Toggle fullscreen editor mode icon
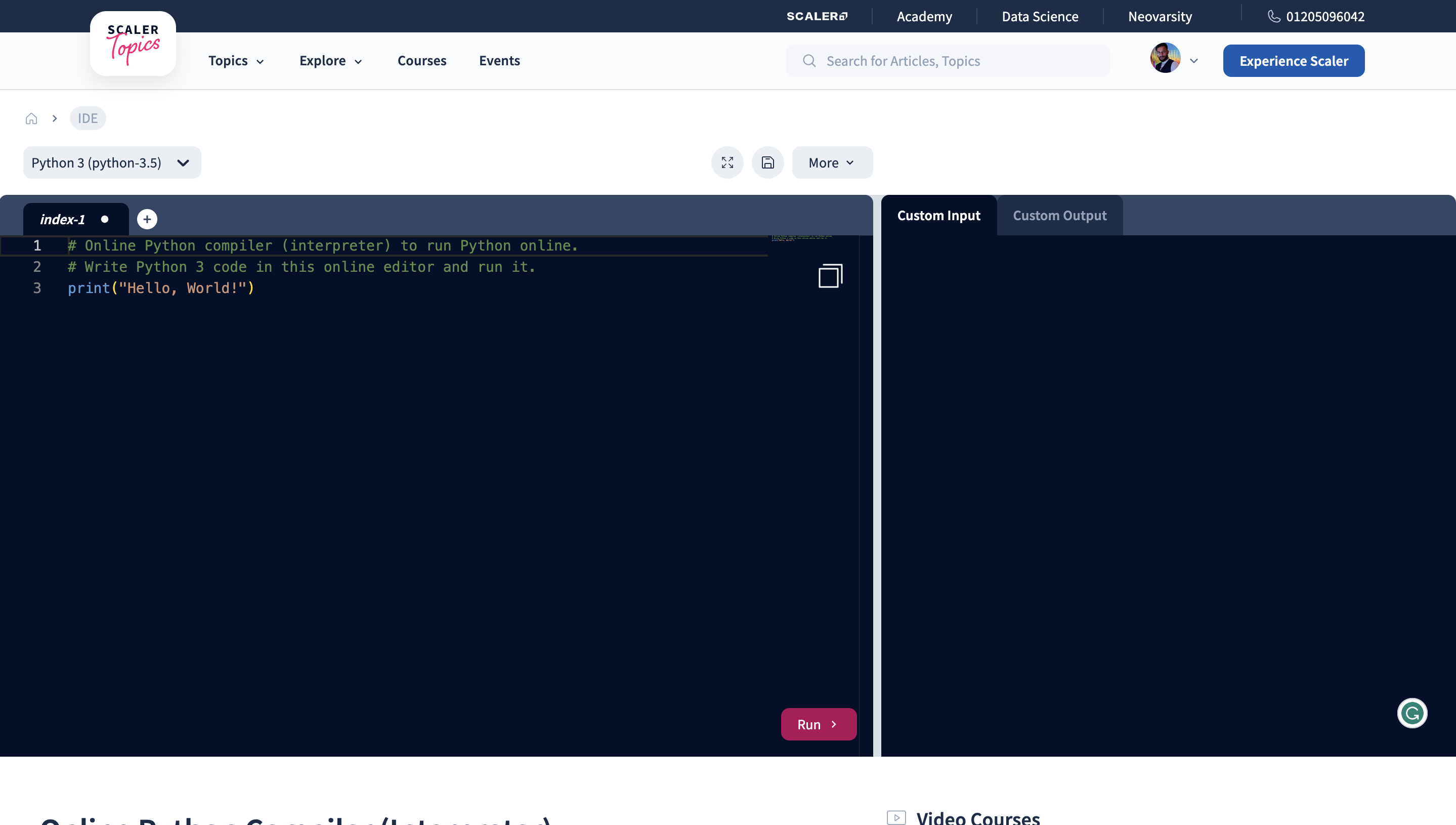Screen dimensions: 1456x825 coord(727,162)
